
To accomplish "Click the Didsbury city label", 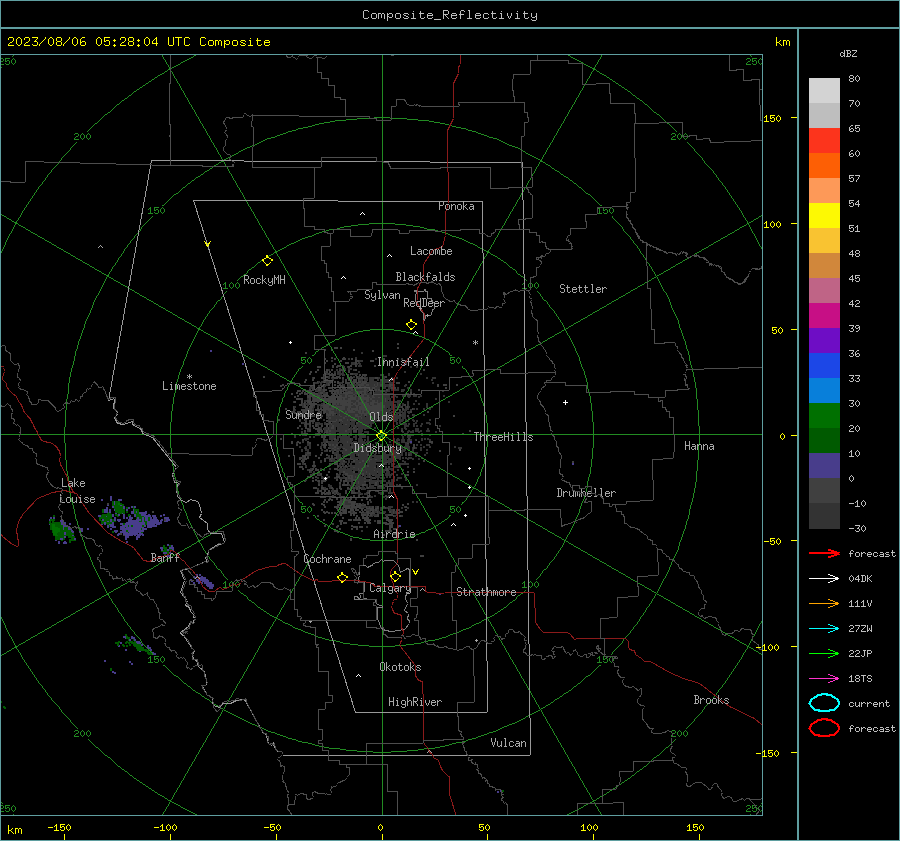I will point(377,448).
